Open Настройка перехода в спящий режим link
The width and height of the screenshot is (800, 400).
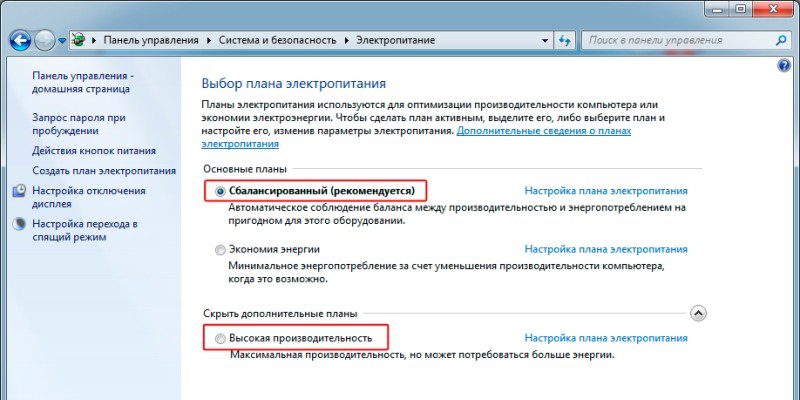pos(85,230)
